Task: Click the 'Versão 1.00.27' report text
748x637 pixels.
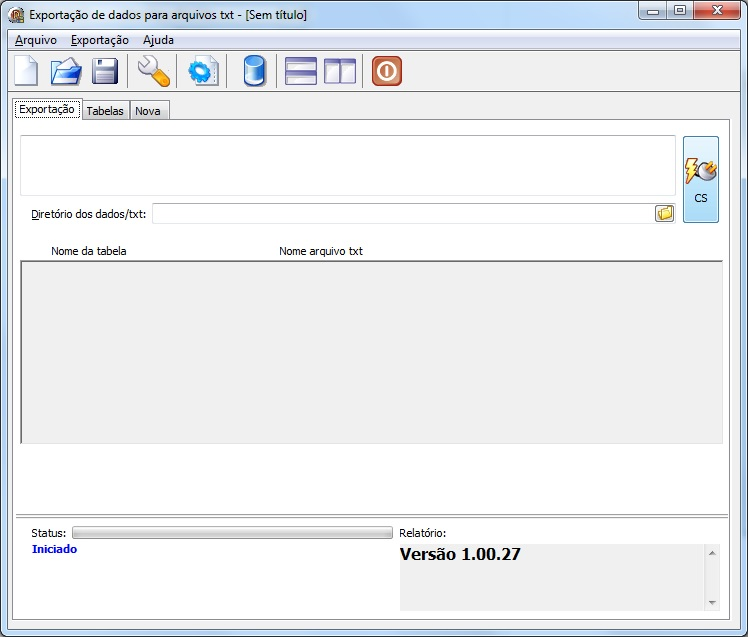Action: pos(460,554)
